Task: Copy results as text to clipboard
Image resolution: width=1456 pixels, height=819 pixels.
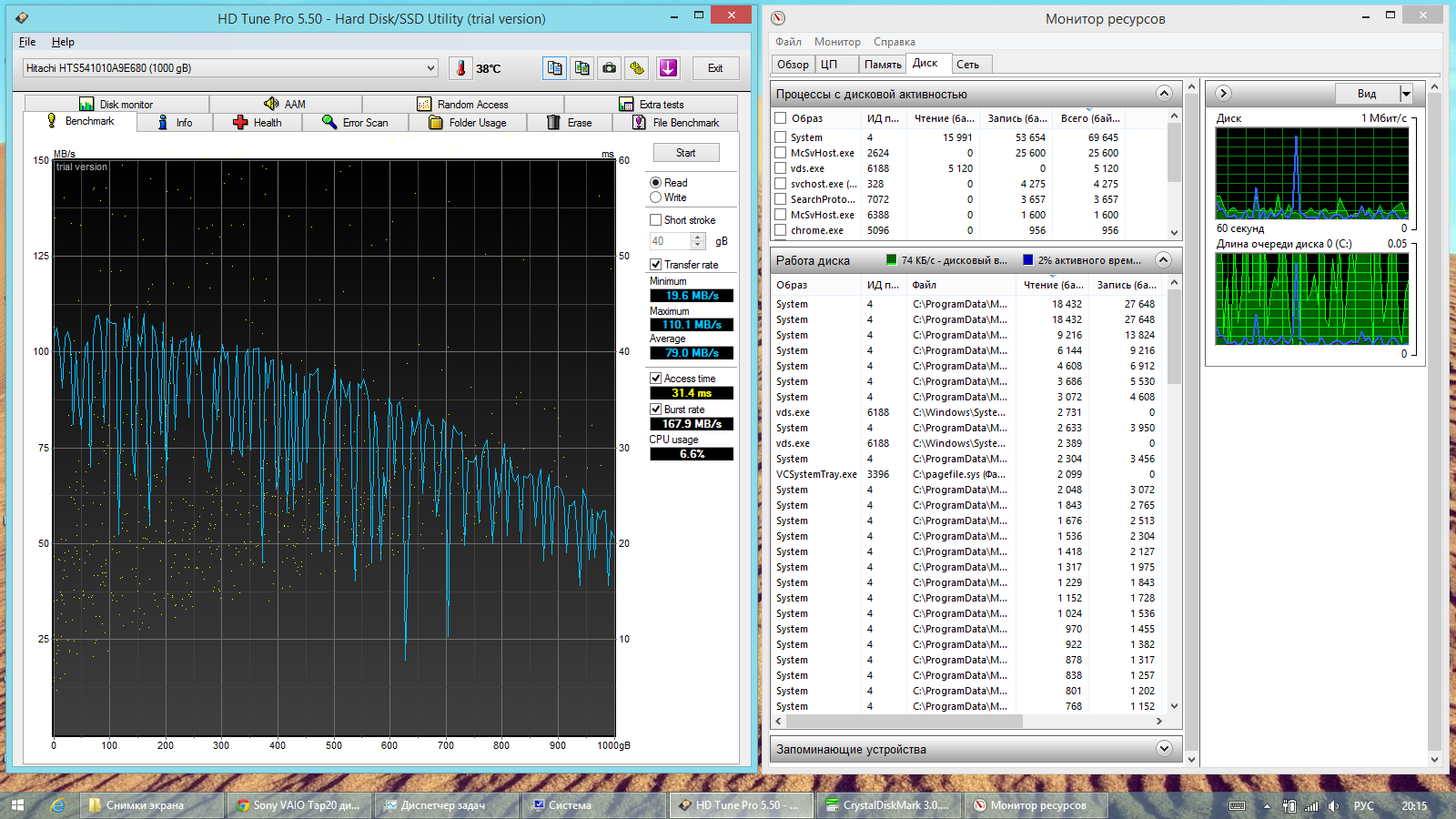Action: (554, 68)
